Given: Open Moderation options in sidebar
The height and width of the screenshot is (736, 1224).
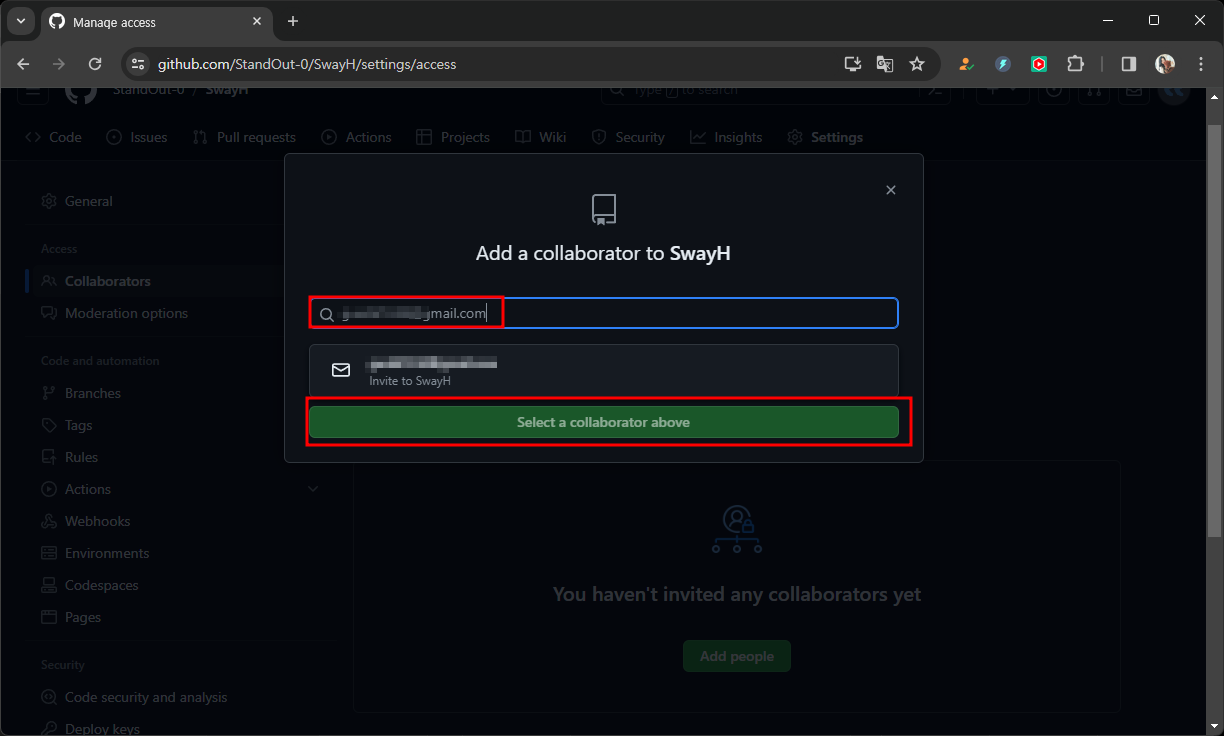Looking at the screenshot, I should pyautogui.click(x=115, y=313).
